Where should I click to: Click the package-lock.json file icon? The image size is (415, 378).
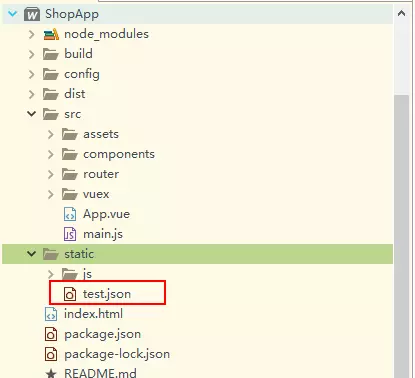(51, 354)
